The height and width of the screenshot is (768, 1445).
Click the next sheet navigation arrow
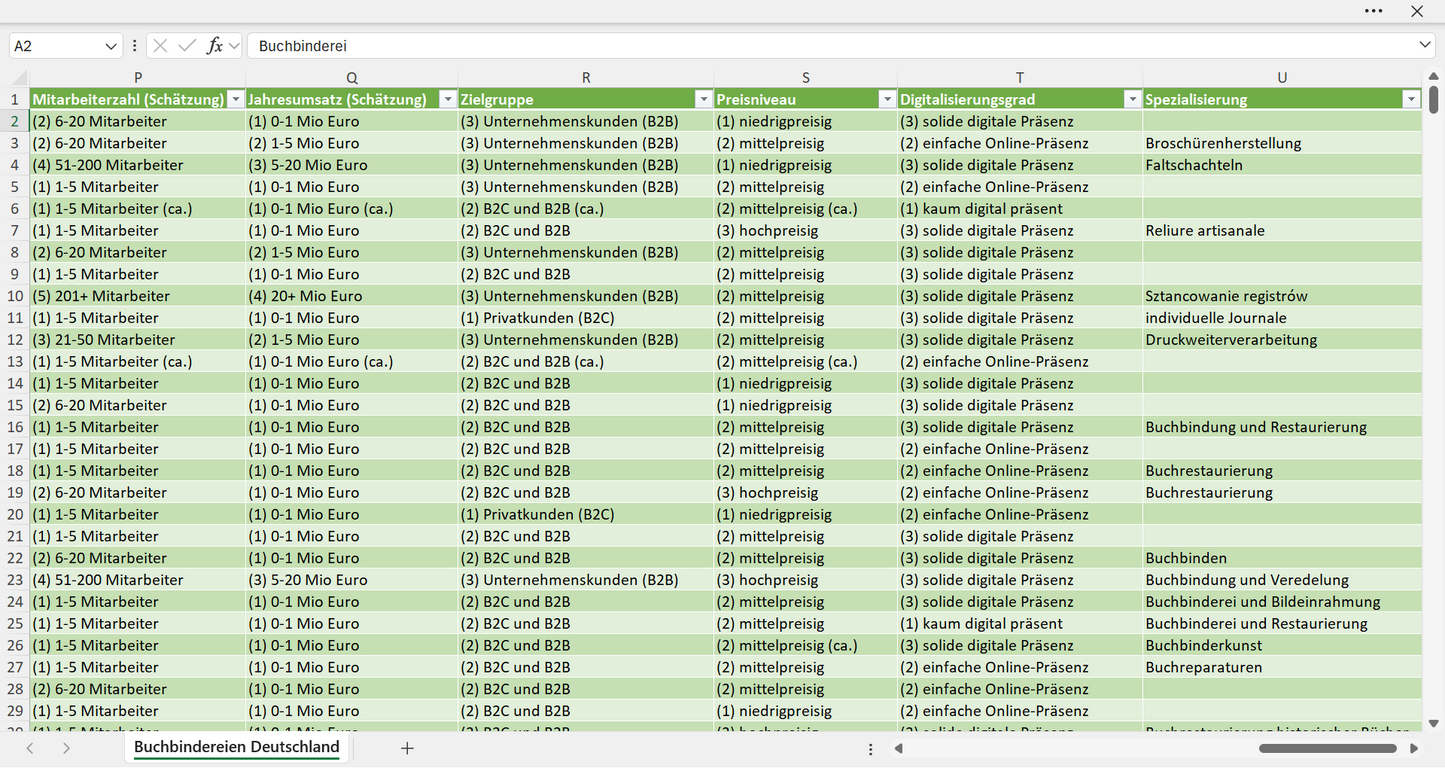coord(66,748)
